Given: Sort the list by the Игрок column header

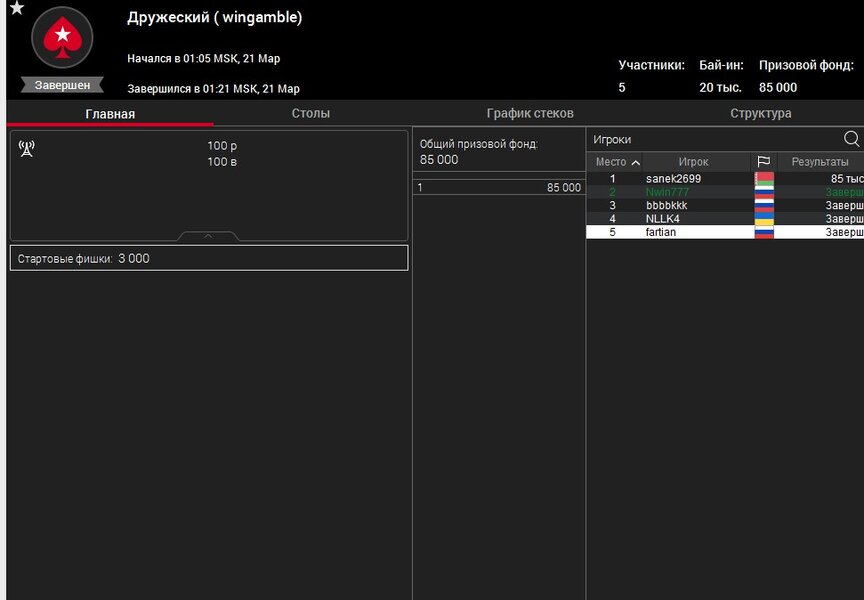Looking at the screenshot, I should coord(693,162).
